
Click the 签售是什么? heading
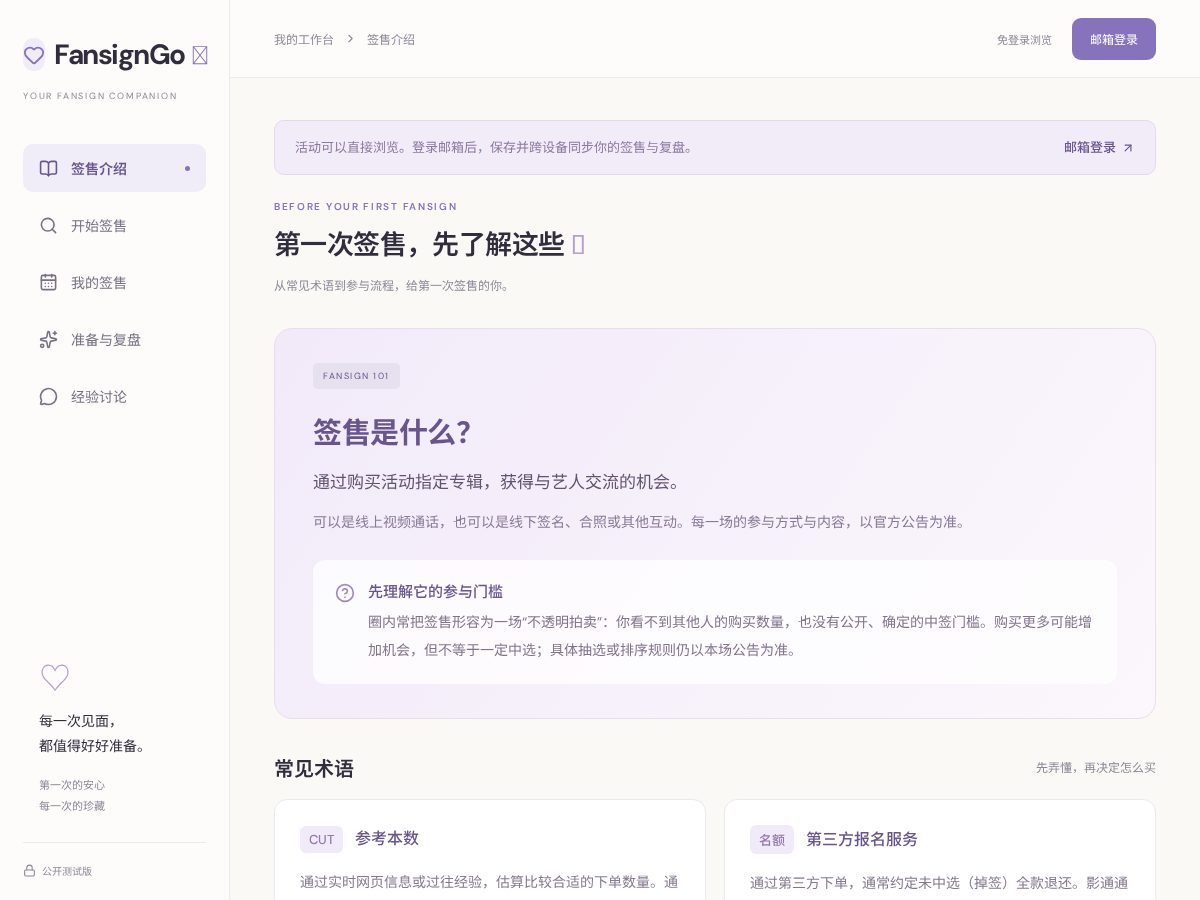(392, 433)
